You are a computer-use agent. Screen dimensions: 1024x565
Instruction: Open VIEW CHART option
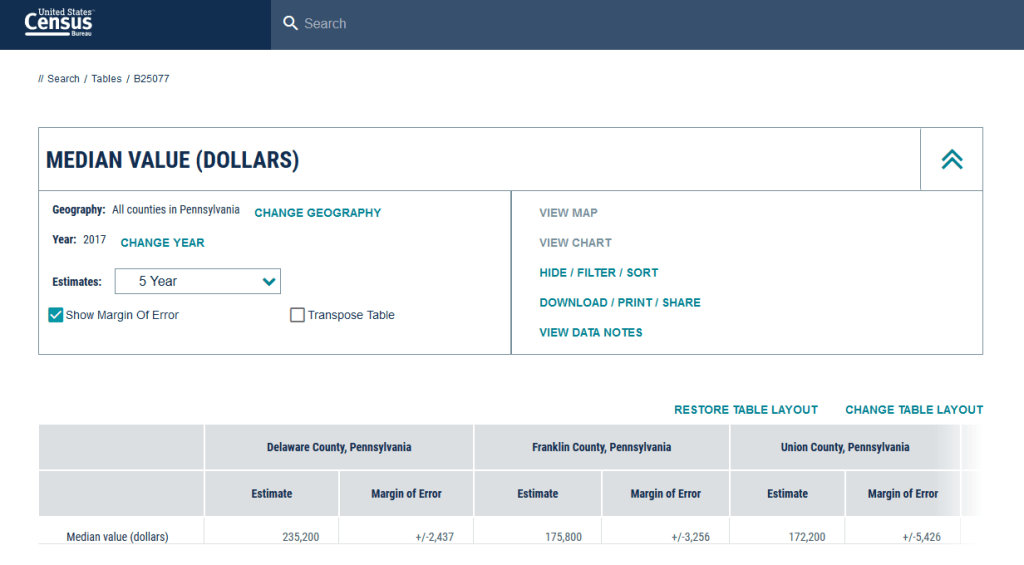(575, 243)
